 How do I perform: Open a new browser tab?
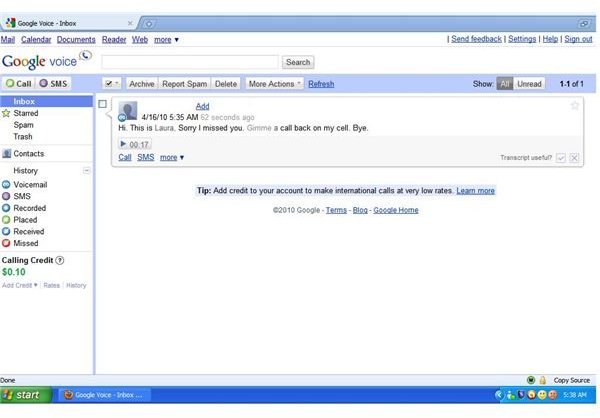[148, 24]
